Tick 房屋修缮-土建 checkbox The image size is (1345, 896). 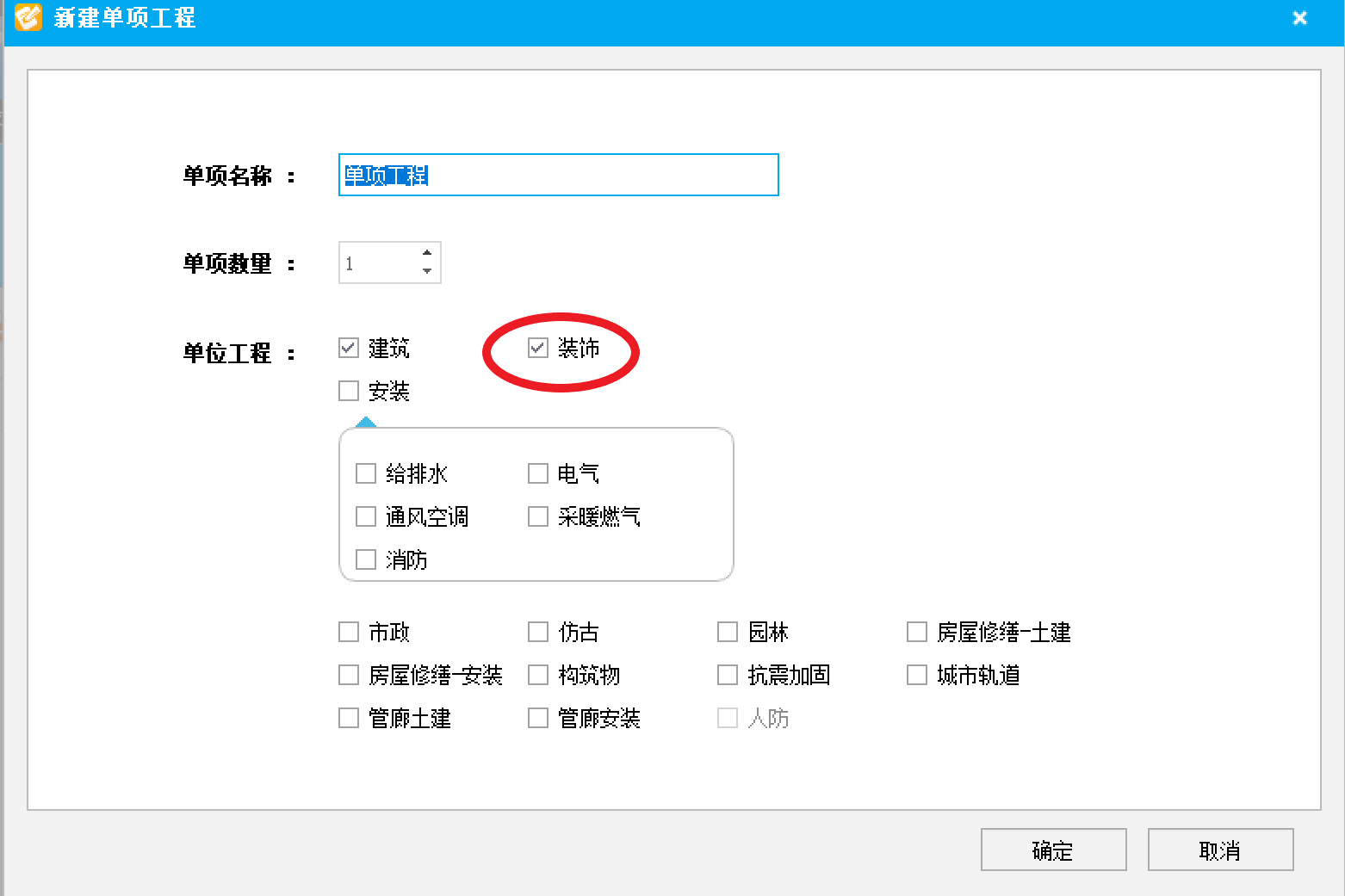click(917, 632)
